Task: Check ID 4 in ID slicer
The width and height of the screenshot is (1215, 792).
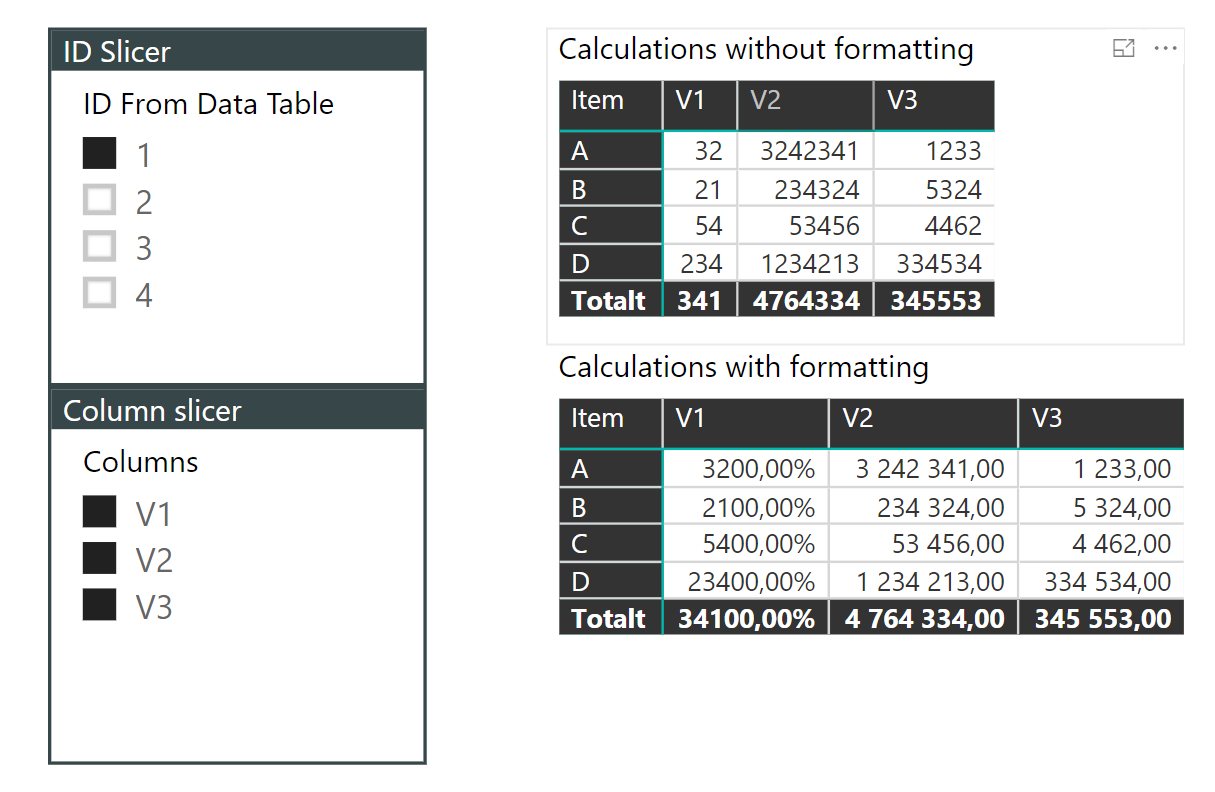Action: [100, 293]
